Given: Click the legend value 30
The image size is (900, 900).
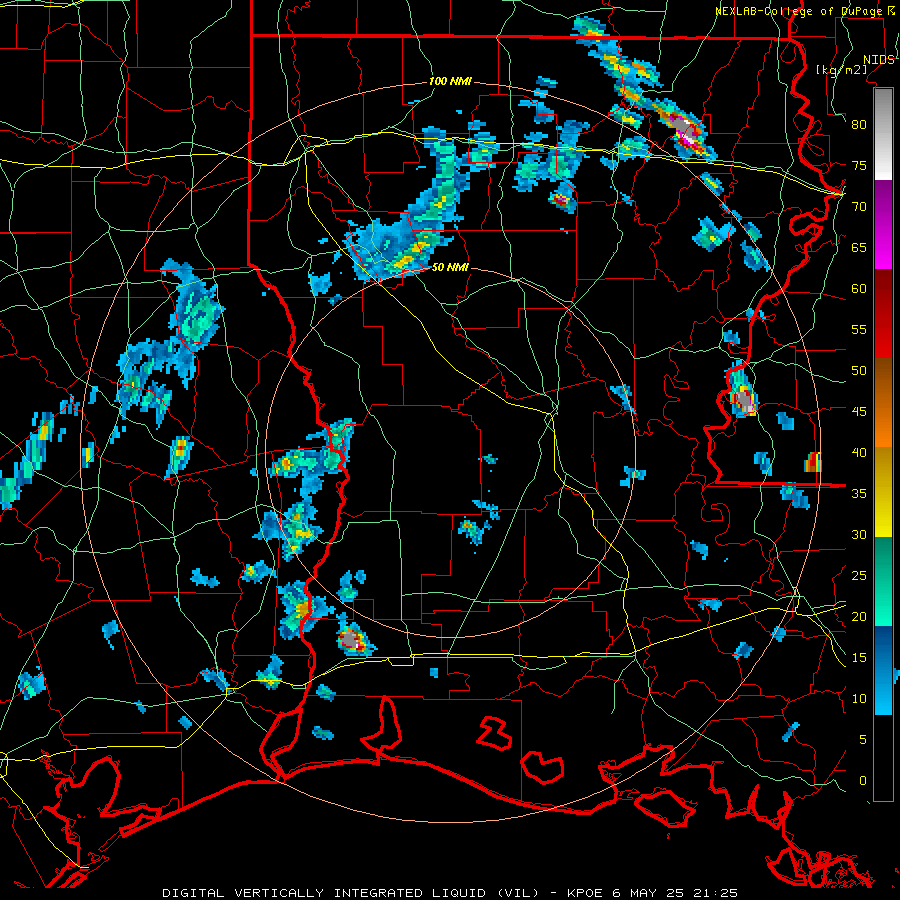Looking at the screenshot, I should point(859,535).
